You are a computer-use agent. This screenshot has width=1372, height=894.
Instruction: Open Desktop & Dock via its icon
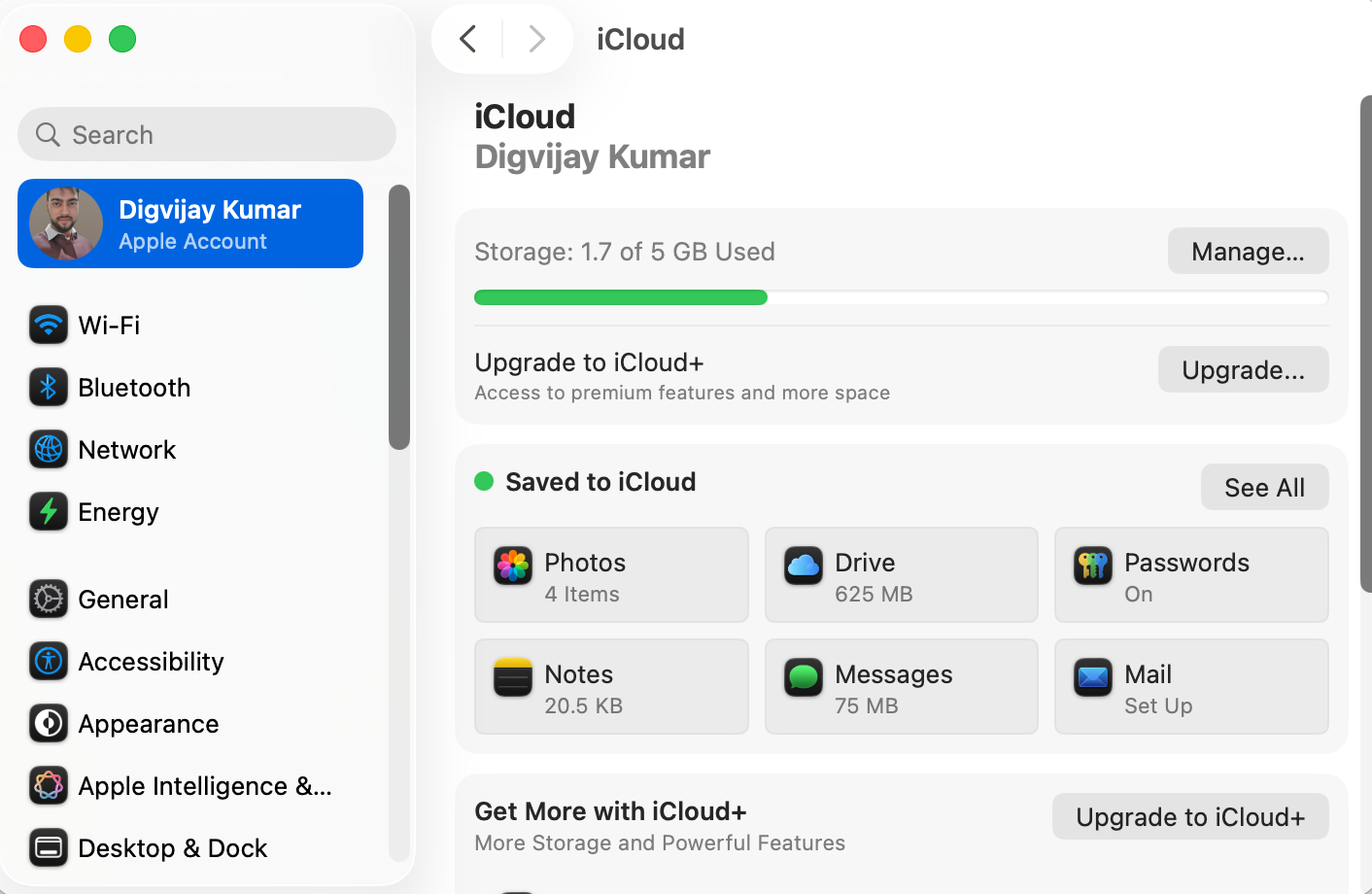tap(49, 847)
